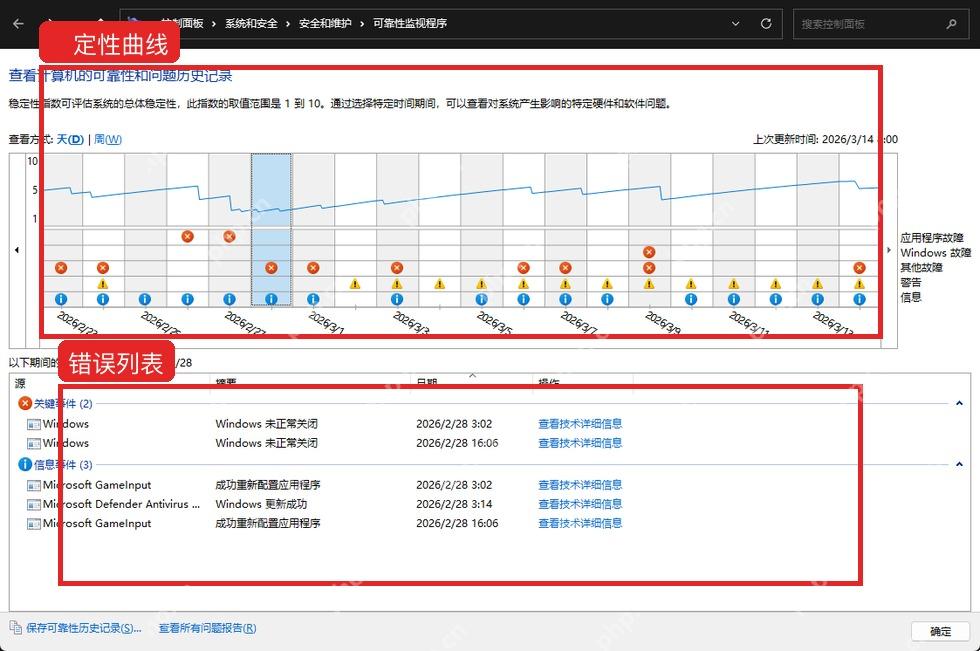The width and height of the screenshot is (980, 651).
Task: Open the chevron after 安全和维护 breadcrumb
Action: click(x=362, y=24)
